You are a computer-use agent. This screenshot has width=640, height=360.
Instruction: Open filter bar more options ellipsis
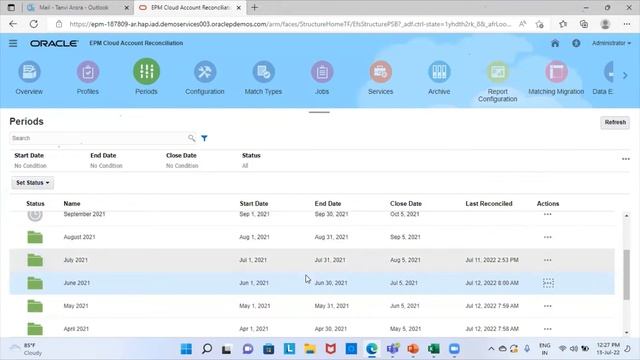(626, 159)
